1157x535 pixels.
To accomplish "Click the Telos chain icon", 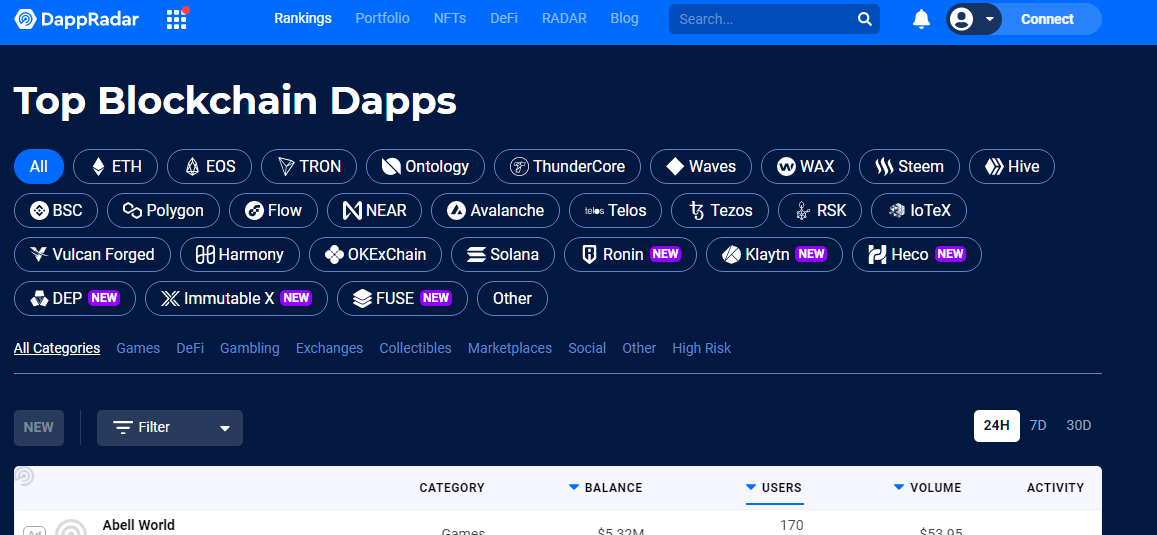I will 594,211.
